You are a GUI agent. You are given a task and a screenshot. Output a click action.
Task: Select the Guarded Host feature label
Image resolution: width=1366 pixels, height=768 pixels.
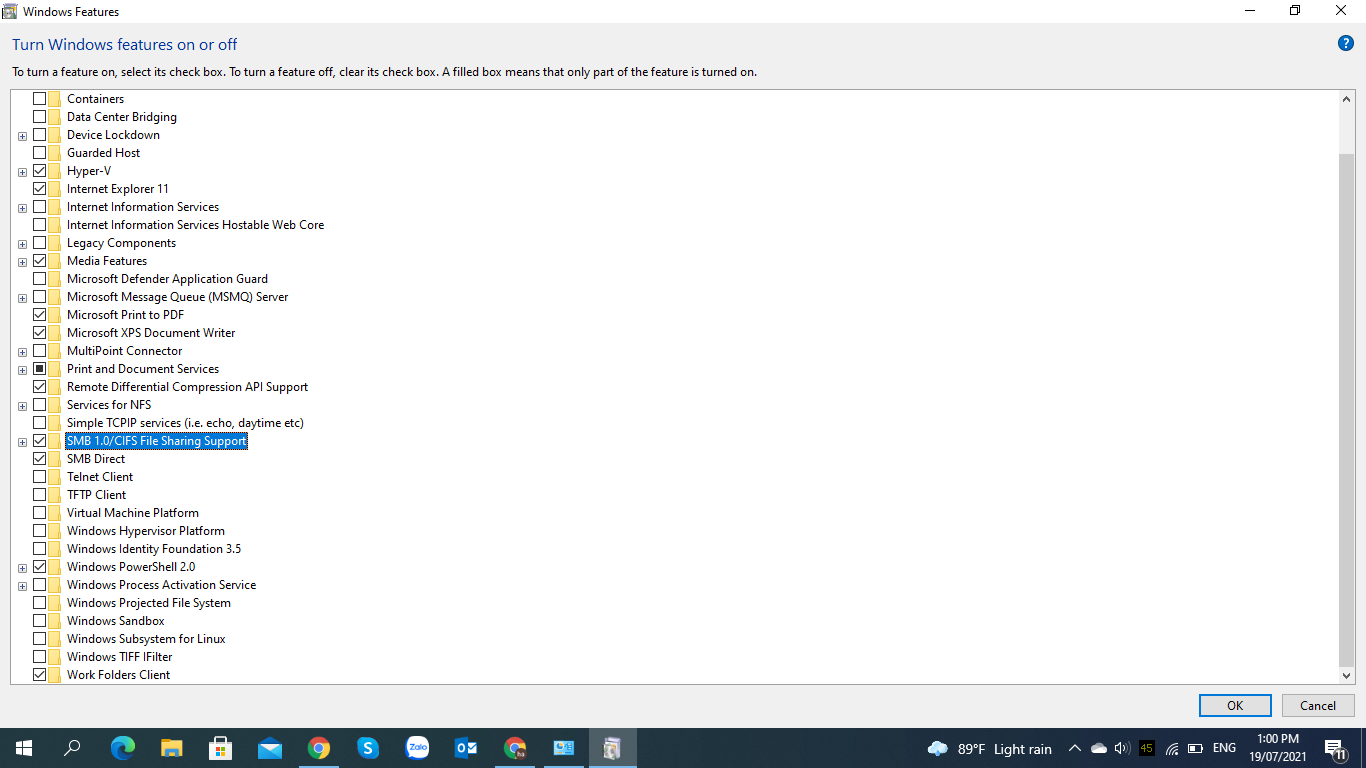pos(103,153)
